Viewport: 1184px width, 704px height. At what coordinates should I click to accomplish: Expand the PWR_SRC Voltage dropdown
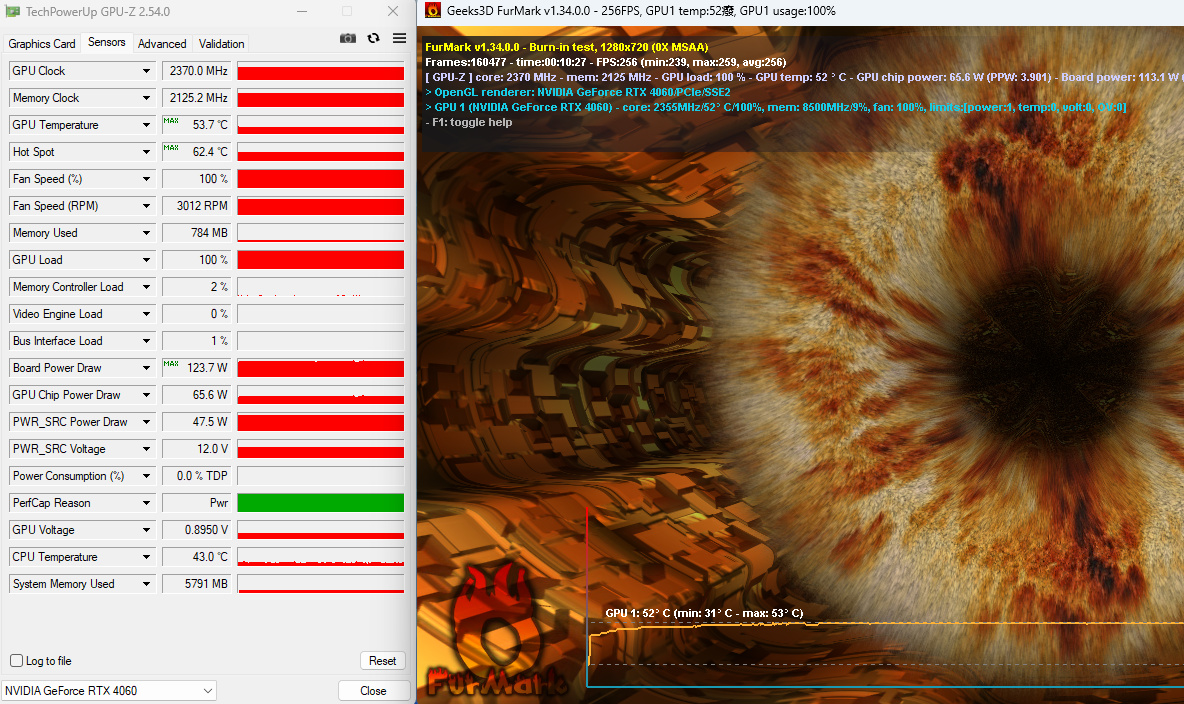146,449
